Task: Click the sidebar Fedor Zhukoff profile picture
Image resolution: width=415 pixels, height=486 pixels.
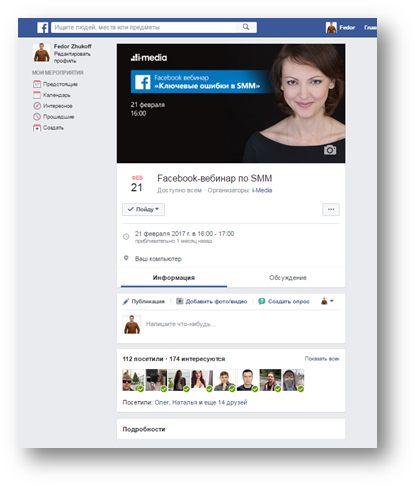Action: (x=42, y=52)
